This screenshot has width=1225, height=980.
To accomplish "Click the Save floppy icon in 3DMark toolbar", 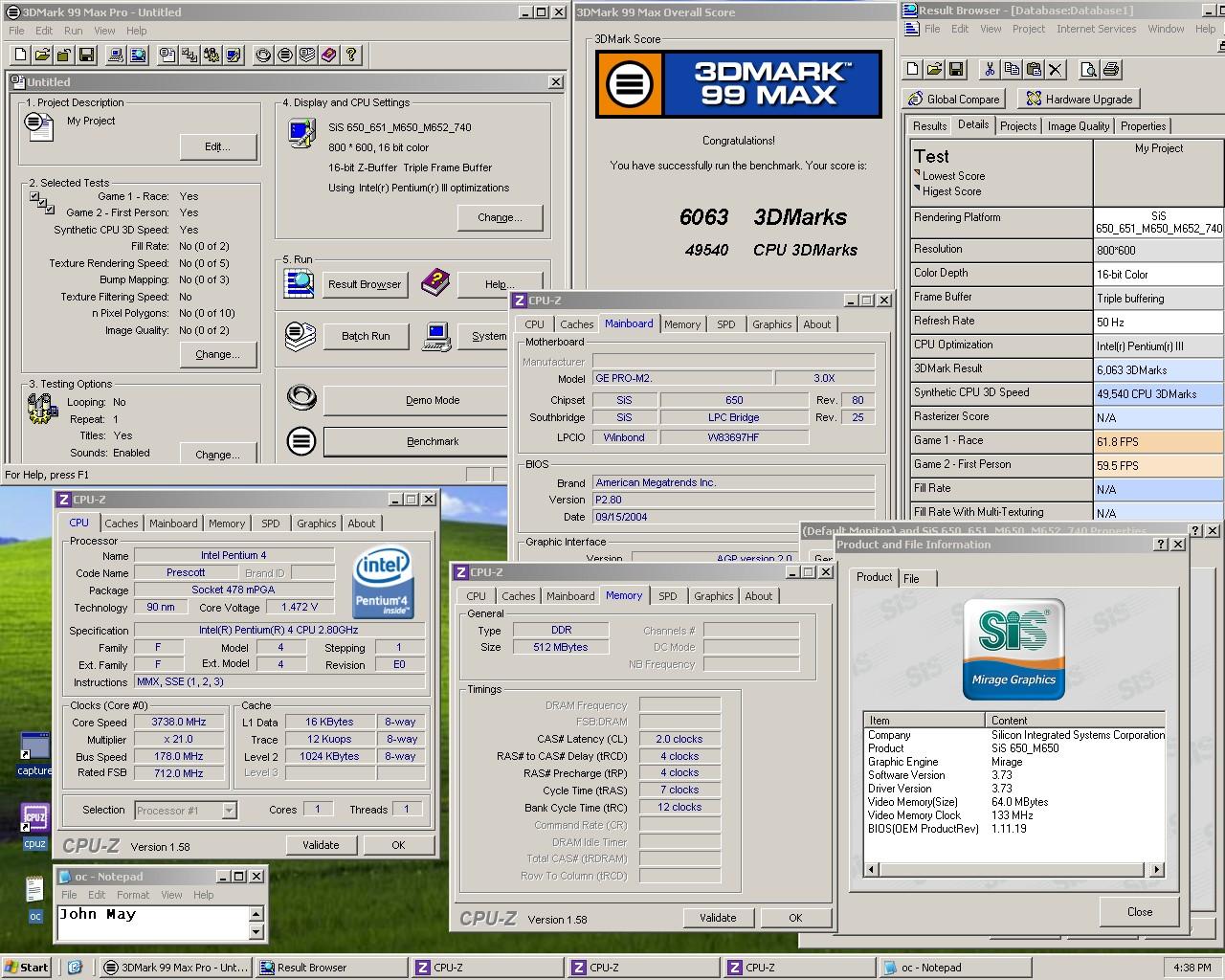I will click(86, 55).
